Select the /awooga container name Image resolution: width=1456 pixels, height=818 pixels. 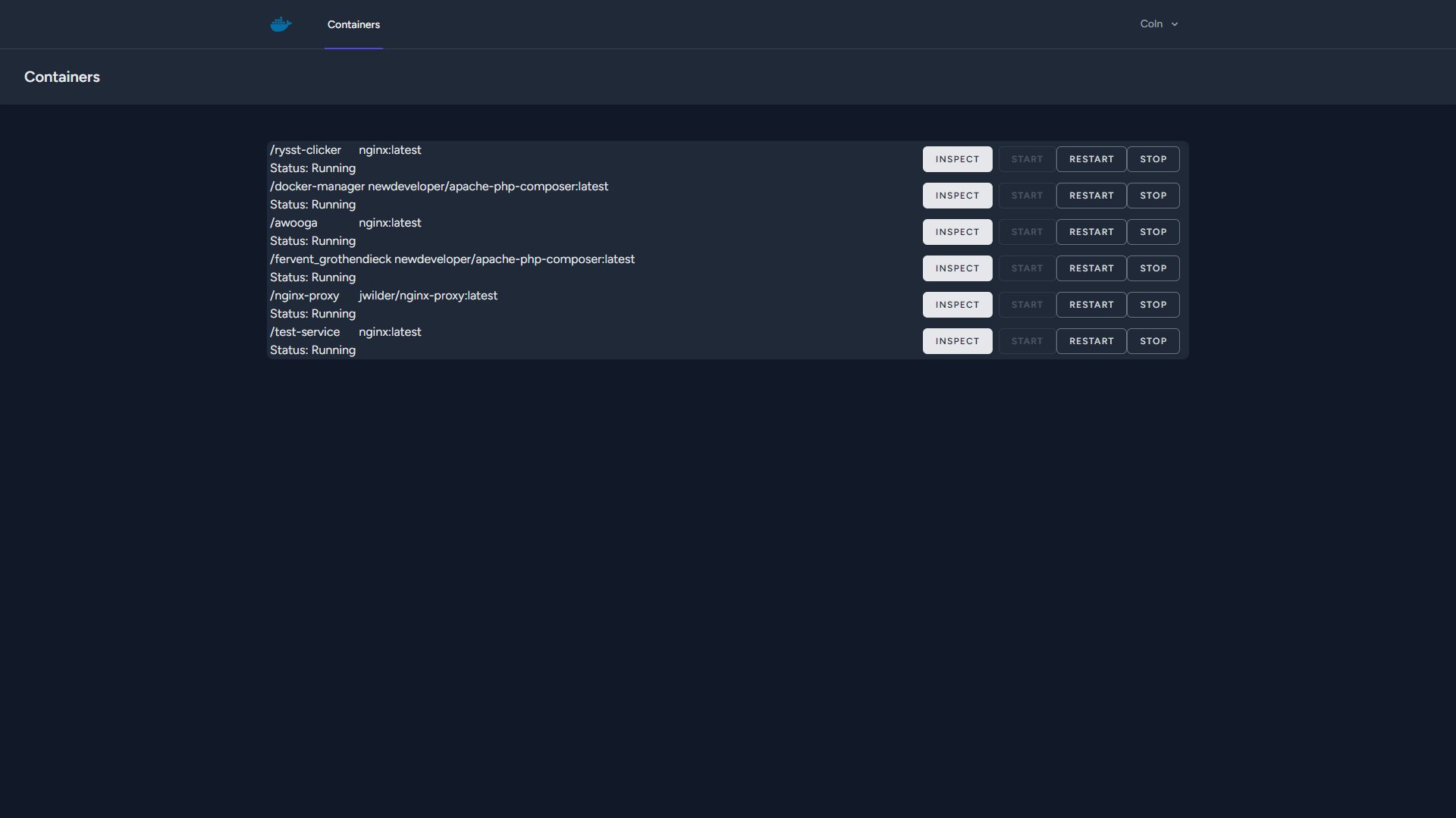[x=293, y=223]
